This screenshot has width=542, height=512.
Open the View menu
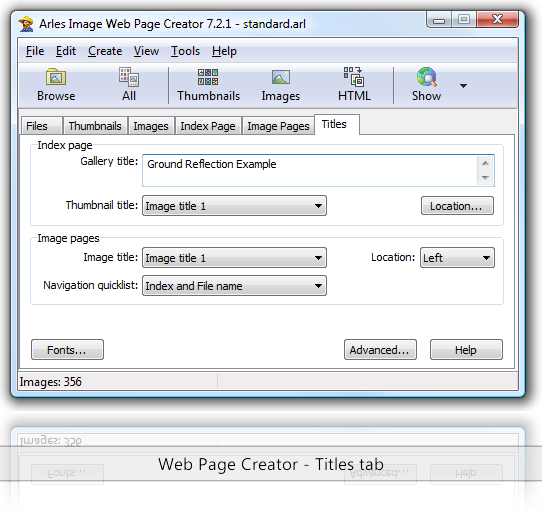coord(146,51)
